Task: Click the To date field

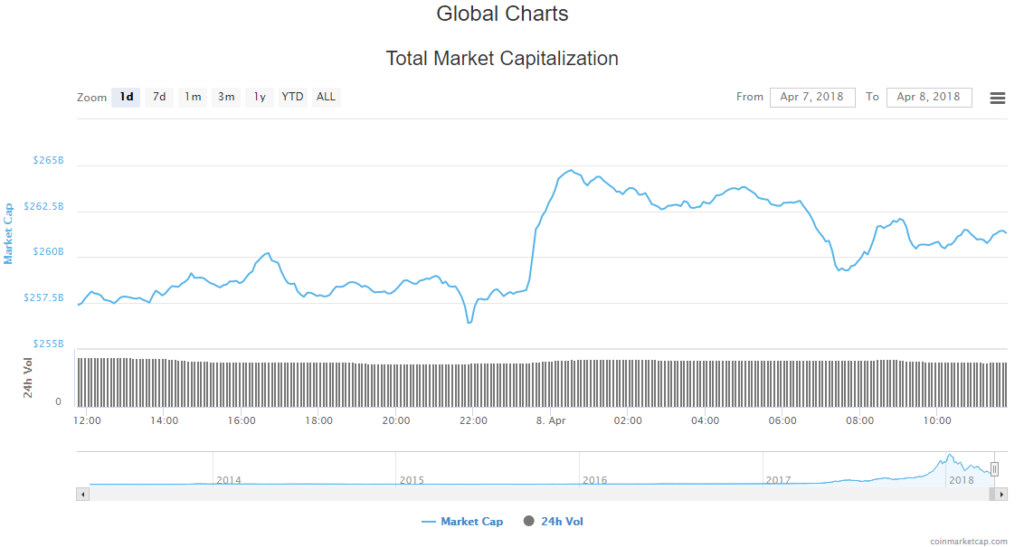Action: 929,97
